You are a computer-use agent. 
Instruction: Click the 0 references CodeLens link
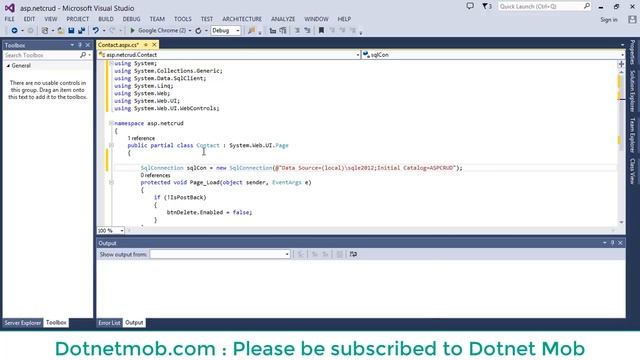pyautogui.click(x=156, y=176)
